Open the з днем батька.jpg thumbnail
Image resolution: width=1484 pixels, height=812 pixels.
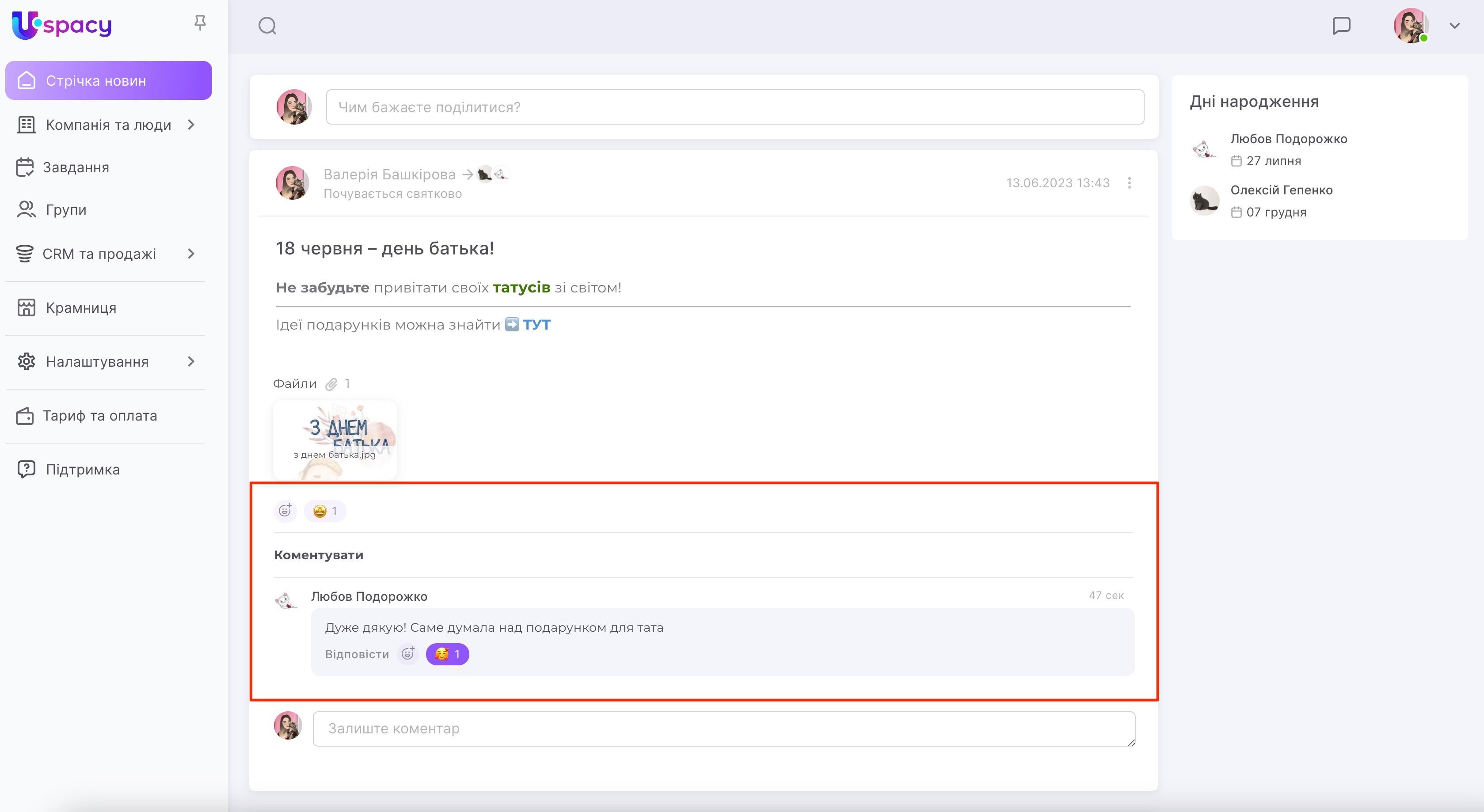pos(335,440)
